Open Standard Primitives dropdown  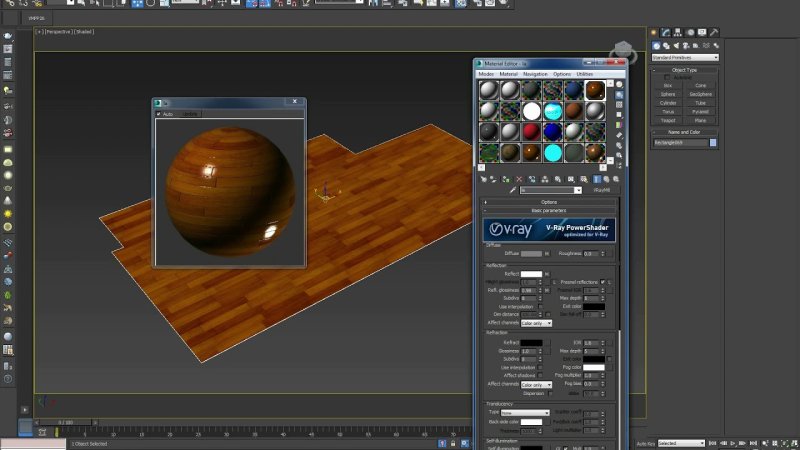point(685,58)
